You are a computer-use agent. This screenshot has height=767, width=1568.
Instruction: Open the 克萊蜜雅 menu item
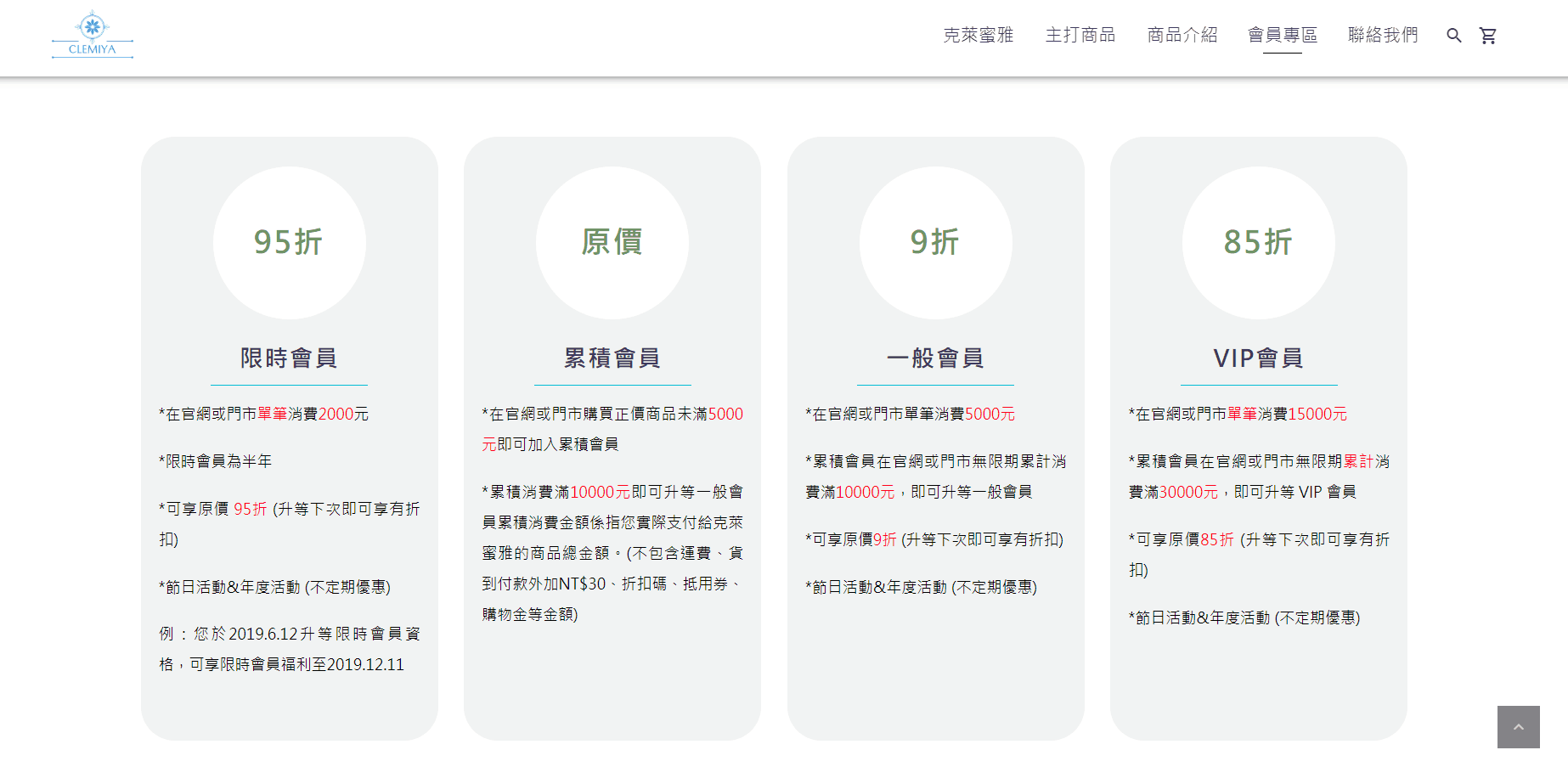click(979, 35)
